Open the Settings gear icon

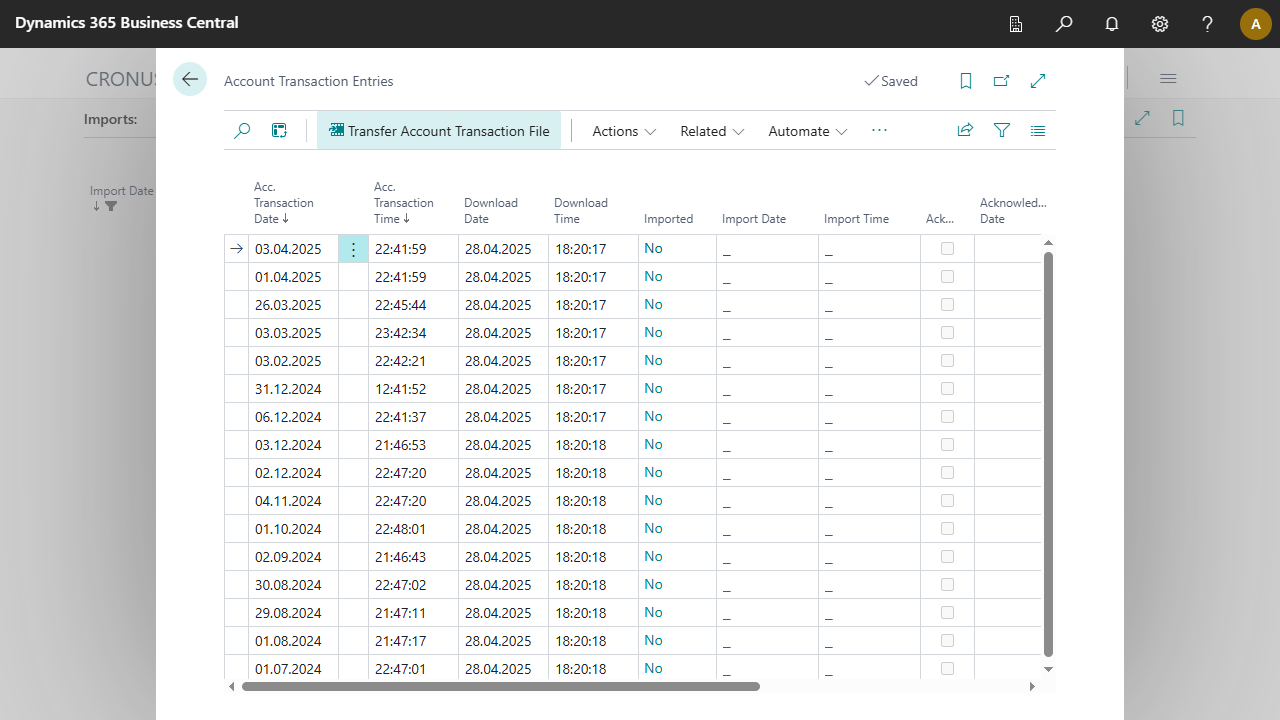click(1160, 23)
